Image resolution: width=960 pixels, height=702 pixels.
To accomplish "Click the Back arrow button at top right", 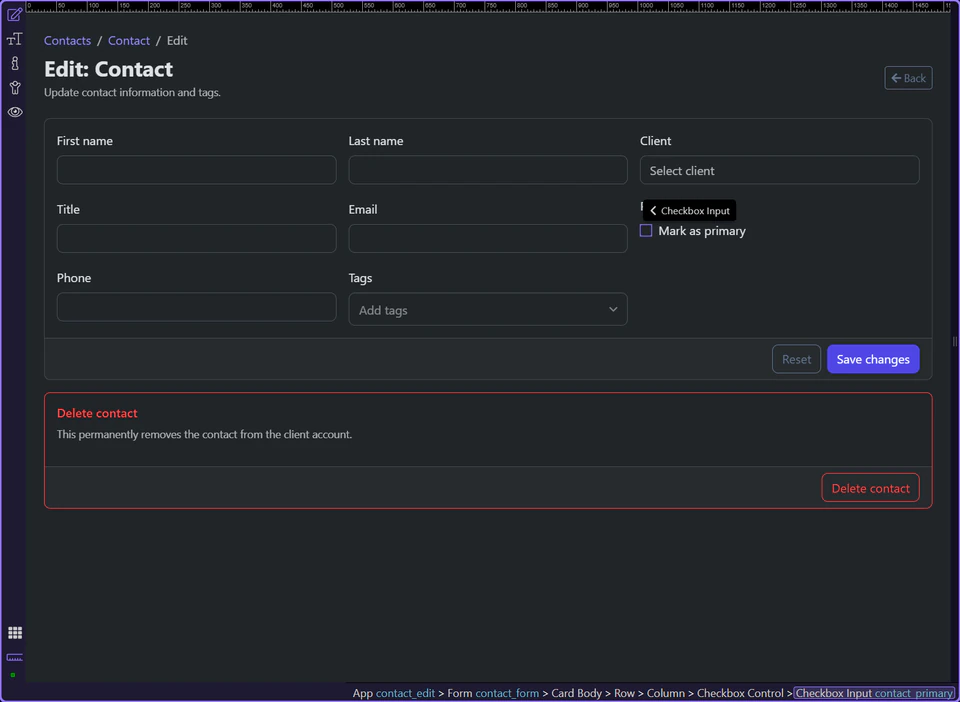I will [x=907, y=77].
